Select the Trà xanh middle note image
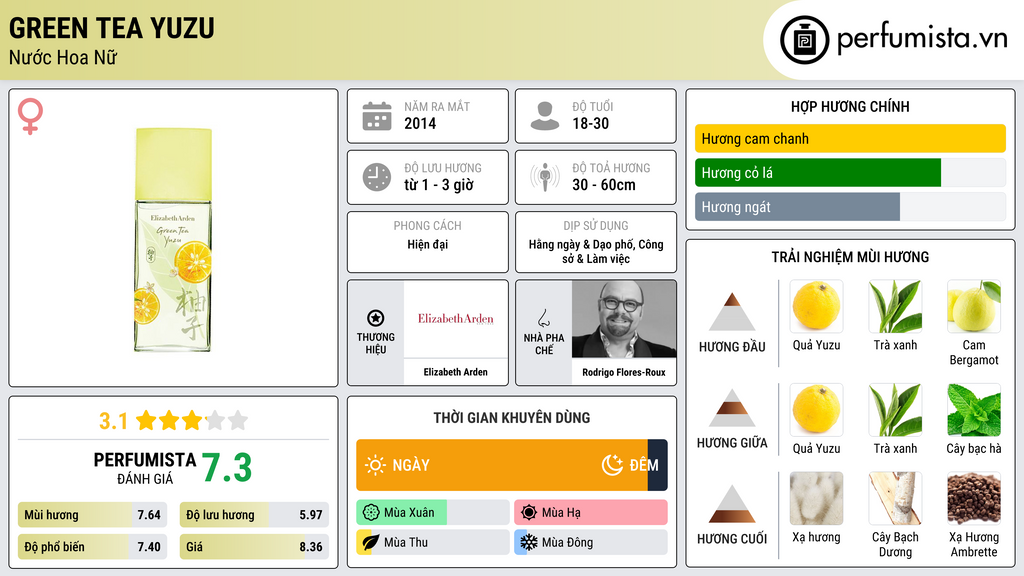1024x576 pixels. [x=895, y=409]
